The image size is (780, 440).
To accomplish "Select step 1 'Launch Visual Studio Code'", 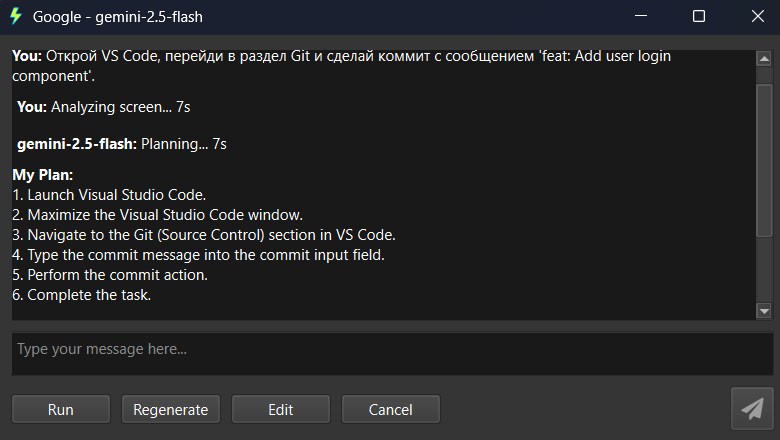I will [x=109, y=195].
